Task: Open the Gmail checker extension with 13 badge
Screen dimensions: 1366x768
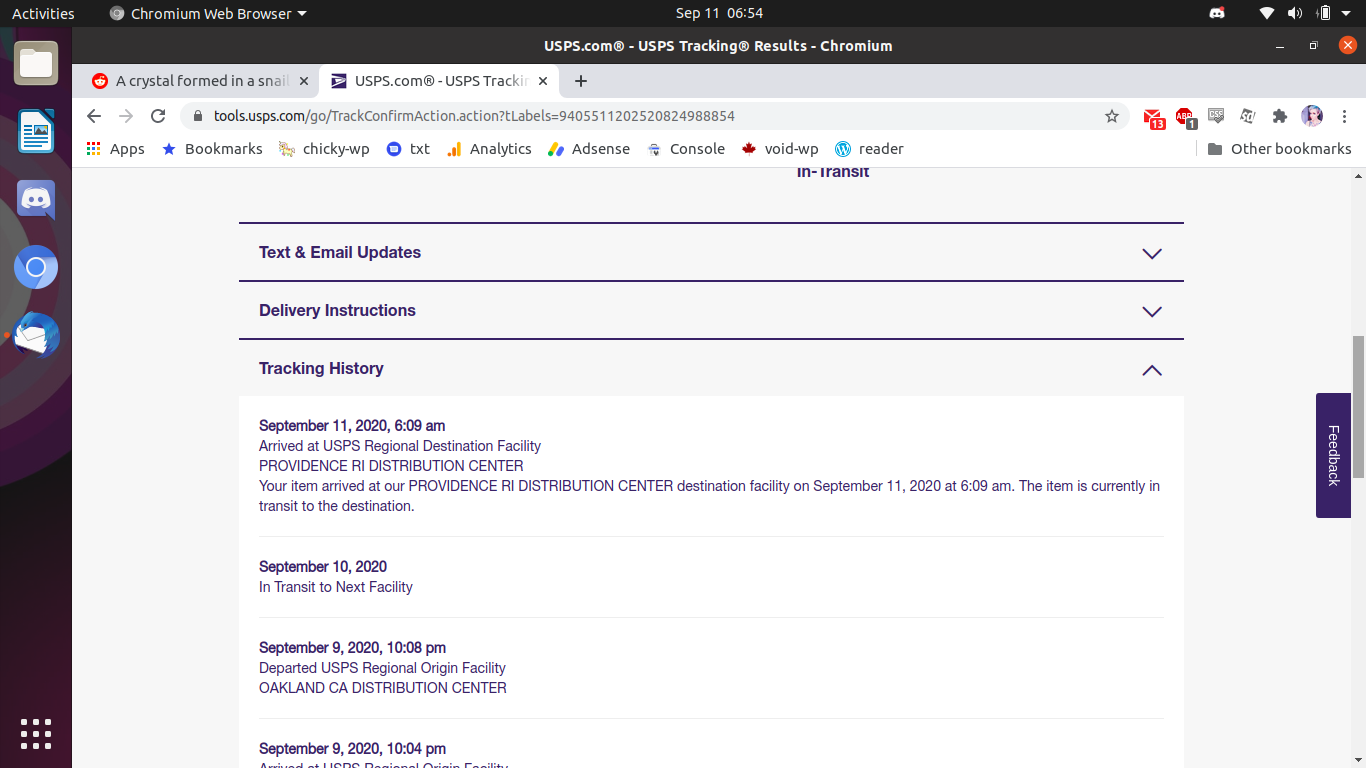Action: [x=1154, y=118]
